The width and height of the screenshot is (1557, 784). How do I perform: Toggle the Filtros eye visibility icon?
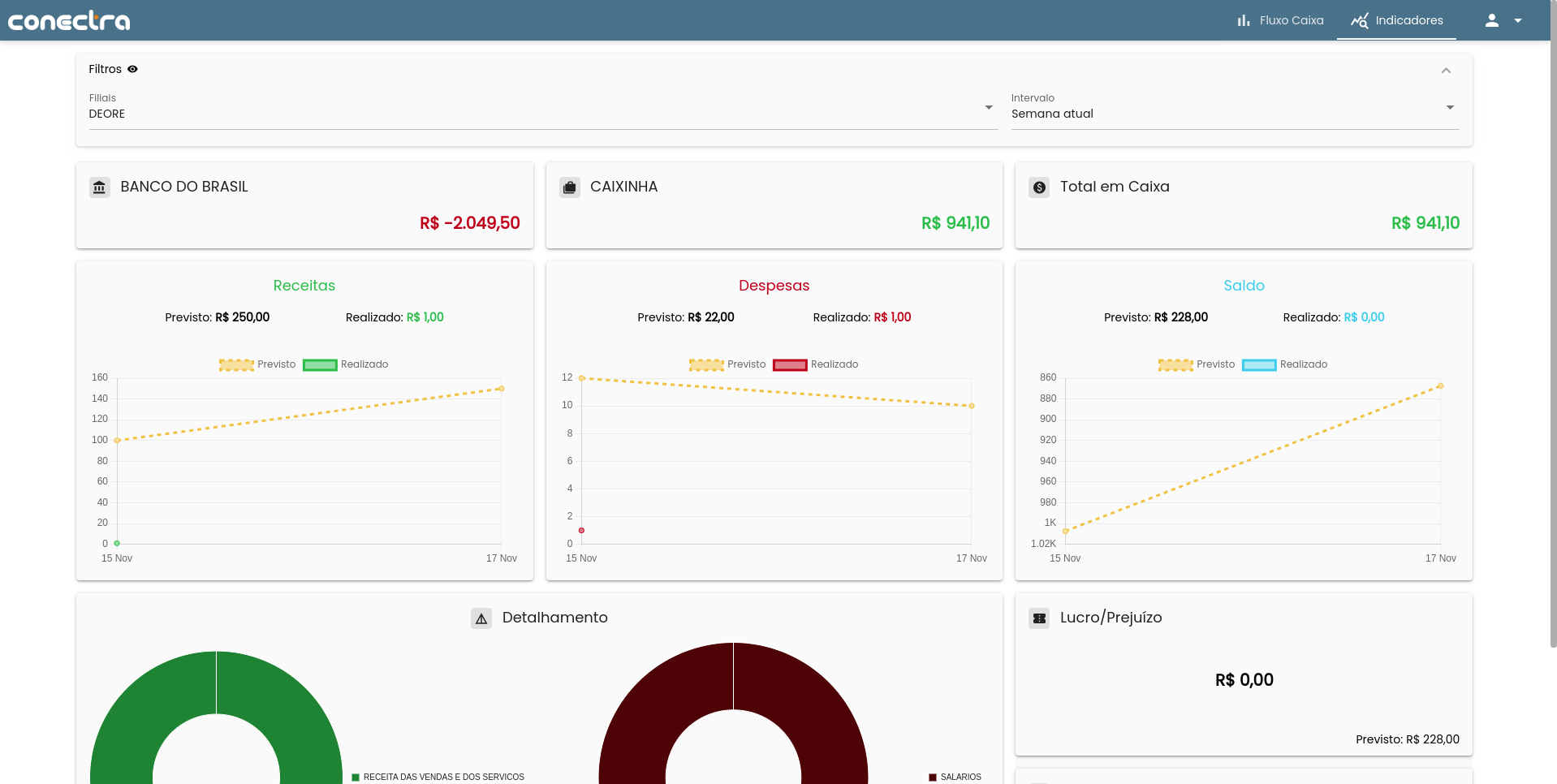(132, 69)
